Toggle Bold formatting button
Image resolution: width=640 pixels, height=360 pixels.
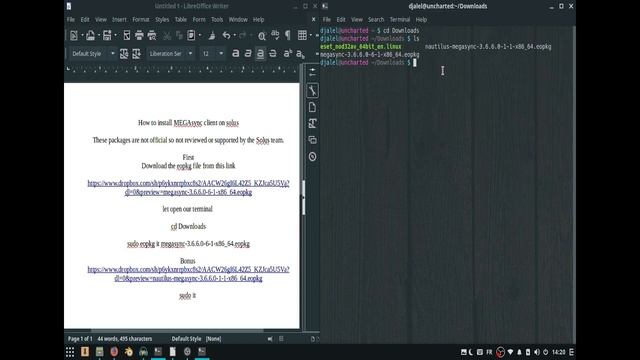236,53
